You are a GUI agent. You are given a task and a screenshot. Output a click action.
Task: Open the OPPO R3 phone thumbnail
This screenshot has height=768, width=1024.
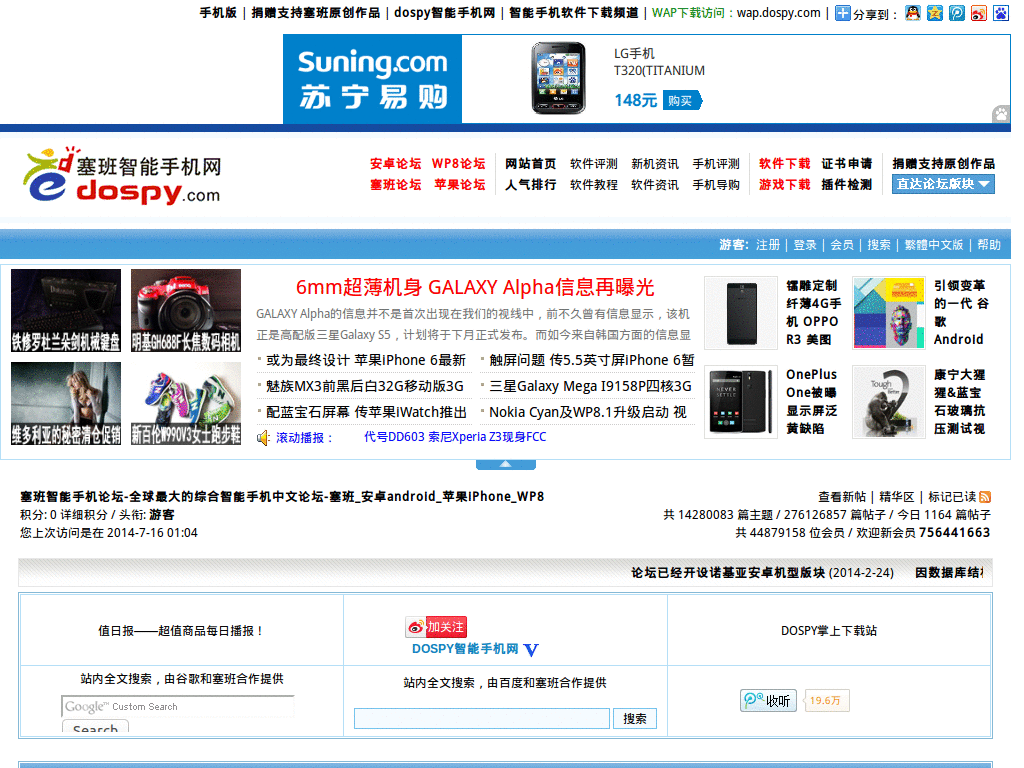[741, 313]
